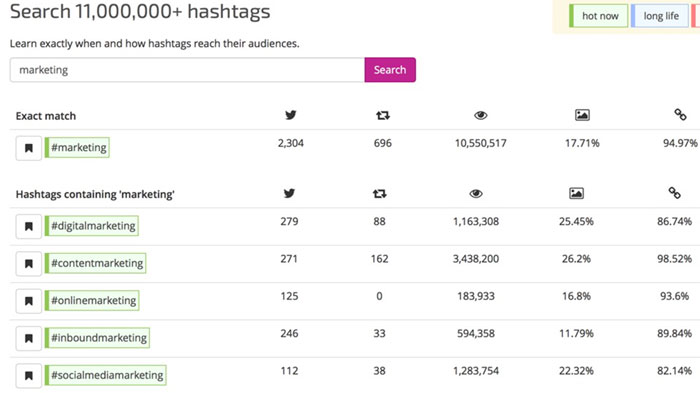This screenshot has width=700, height=393.
Task: Click Twitter bird icon in Exact match header
Action: [291, 115]
